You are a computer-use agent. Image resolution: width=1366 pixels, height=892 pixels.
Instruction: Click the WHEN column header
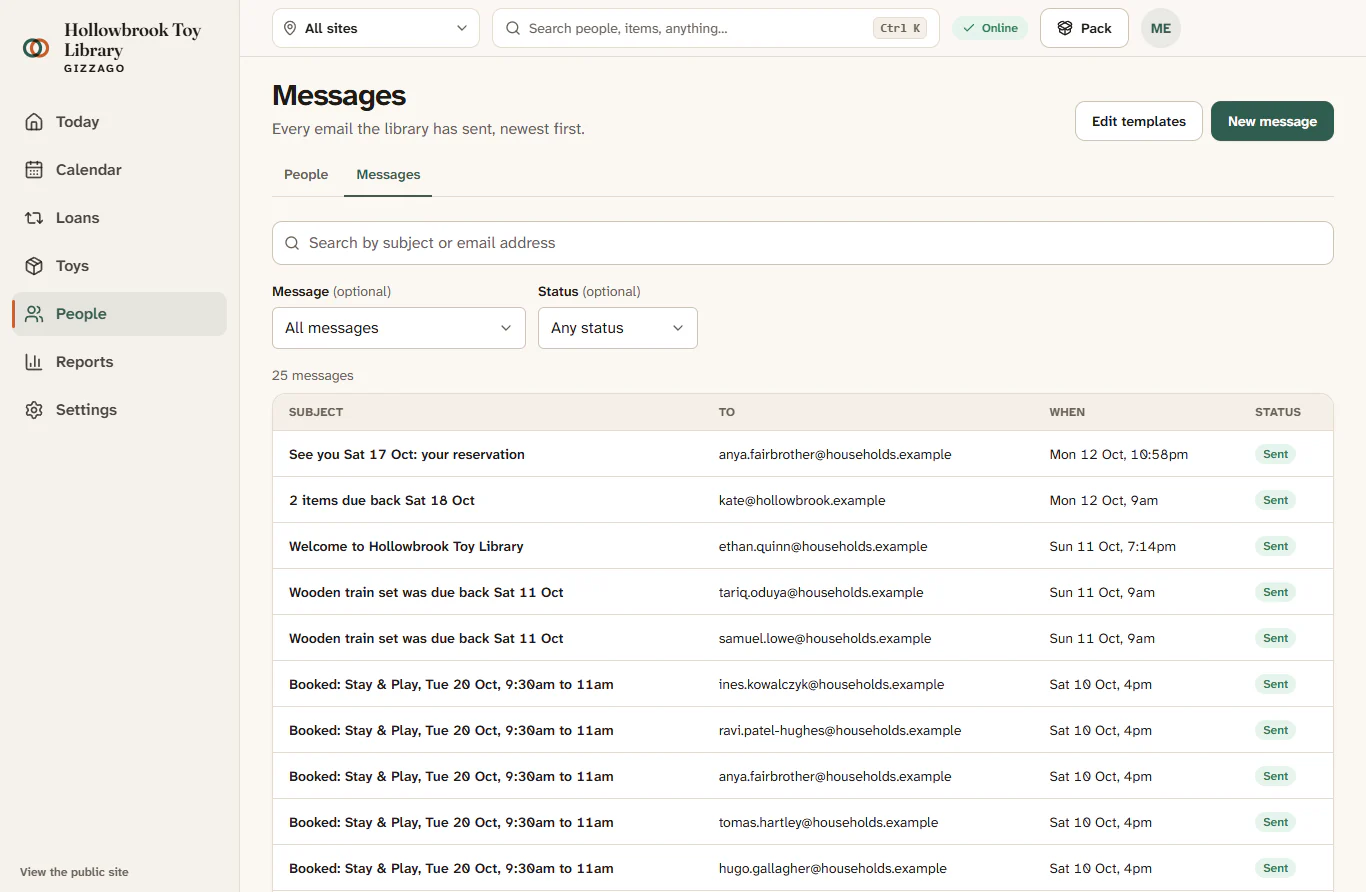tap(1067, 412)
